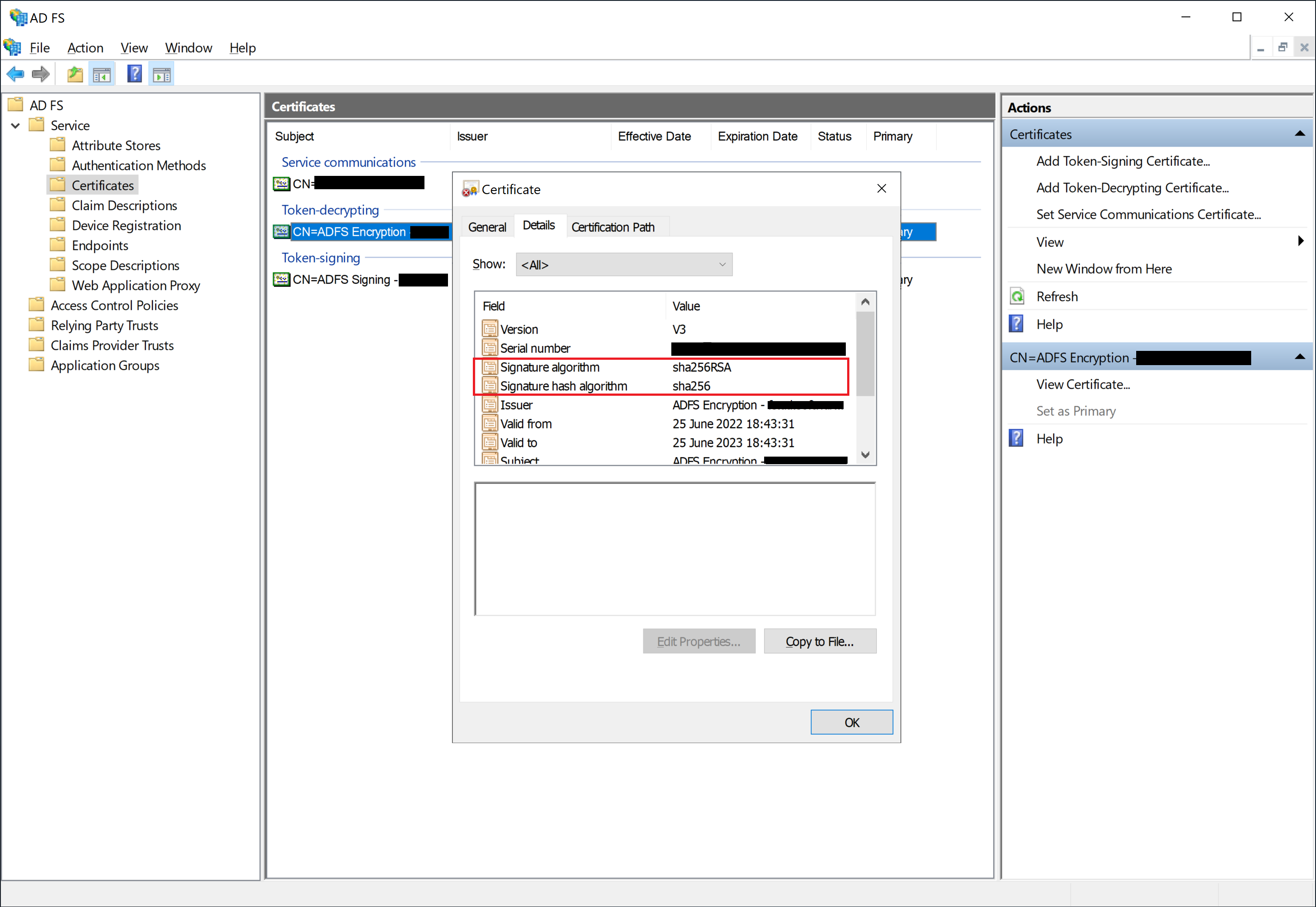Click Add Token-Decrypting Certificate action

[x=1132, y=187]
